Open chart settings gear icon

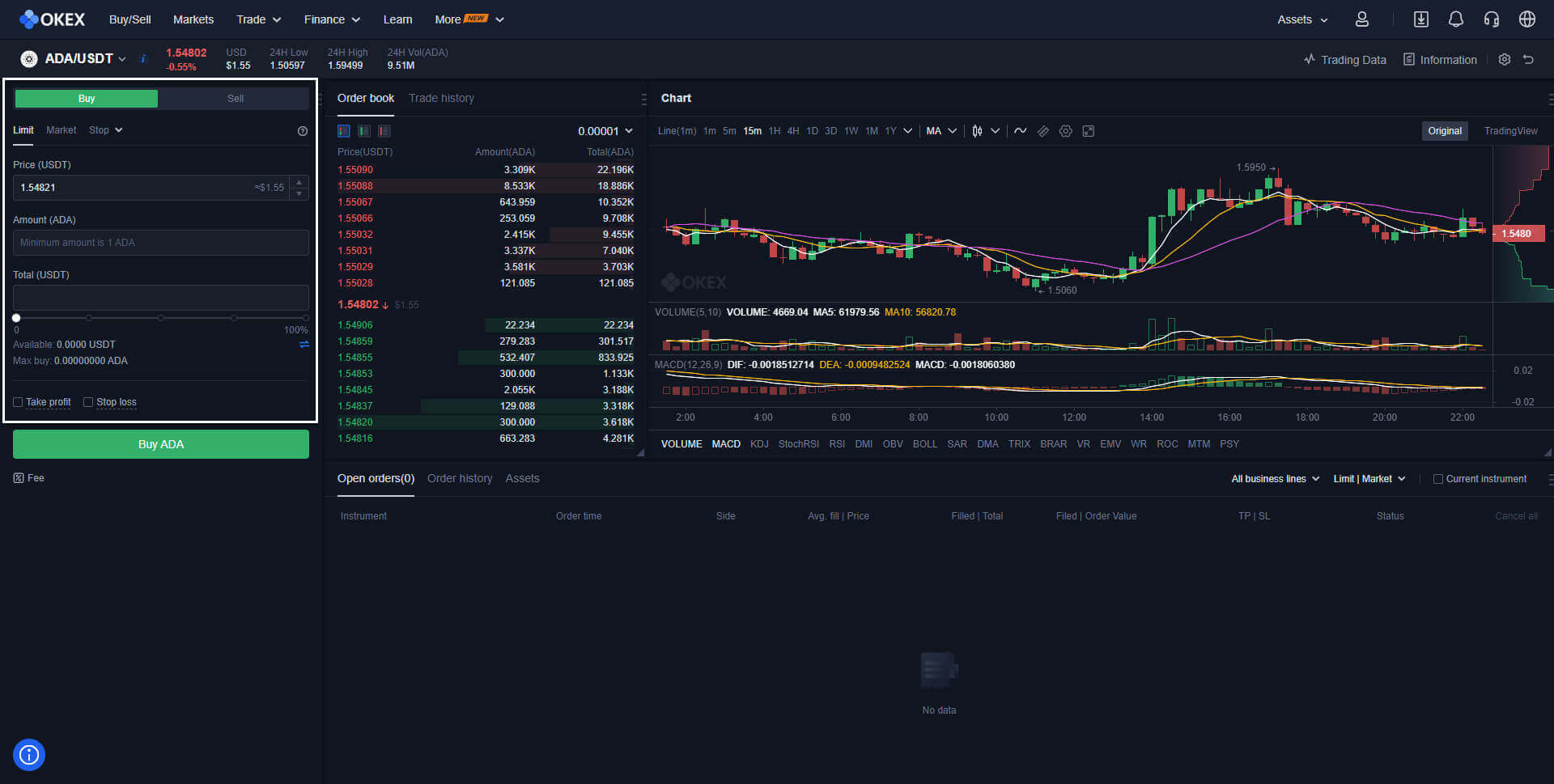tap(1066, 131)
